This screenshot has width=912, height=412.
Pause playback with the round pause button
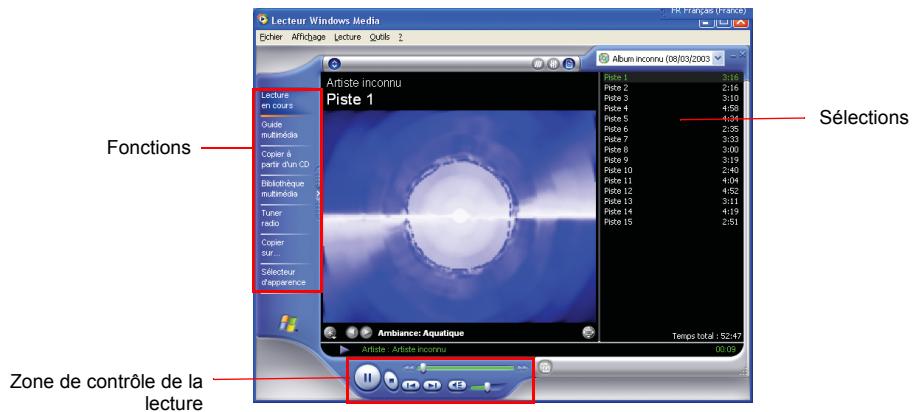coord(367,380)
